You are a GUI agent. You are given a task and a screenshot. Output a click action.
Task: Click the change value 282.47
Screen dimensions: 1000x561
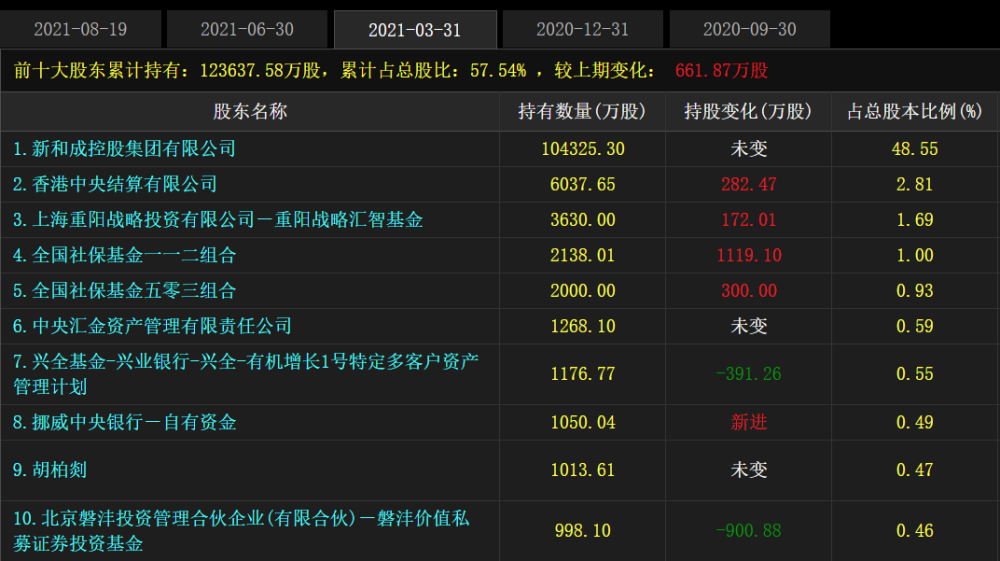tap(749, 184)
